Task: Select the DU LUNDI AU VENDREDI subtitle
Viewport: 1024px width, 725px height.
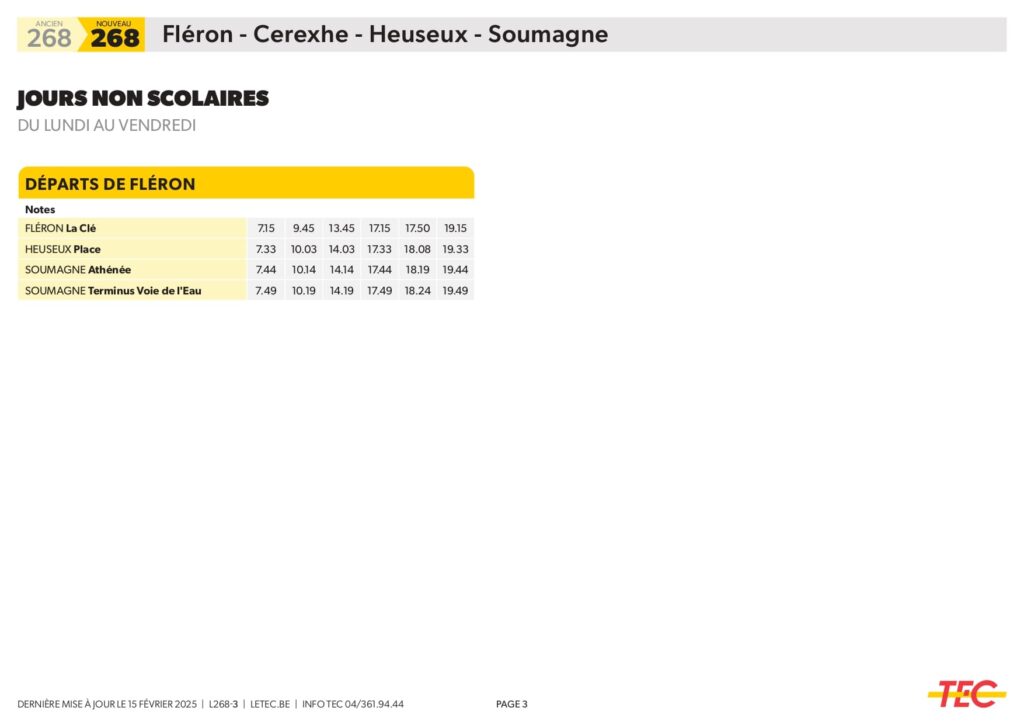Action: pyautogui.click(x=107, y=126)
